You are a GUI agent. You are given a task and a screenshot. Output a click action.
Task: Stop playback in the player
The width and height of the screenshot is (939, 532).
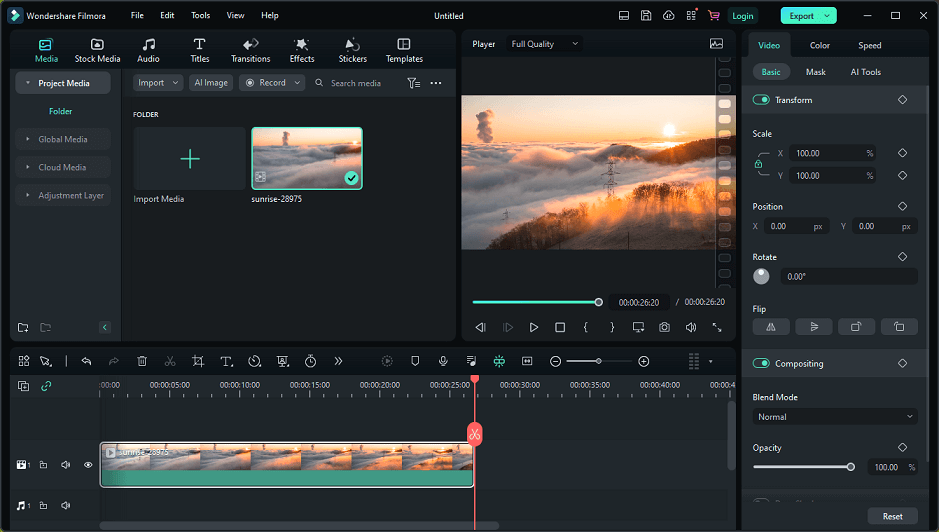[x=560, y=327]
